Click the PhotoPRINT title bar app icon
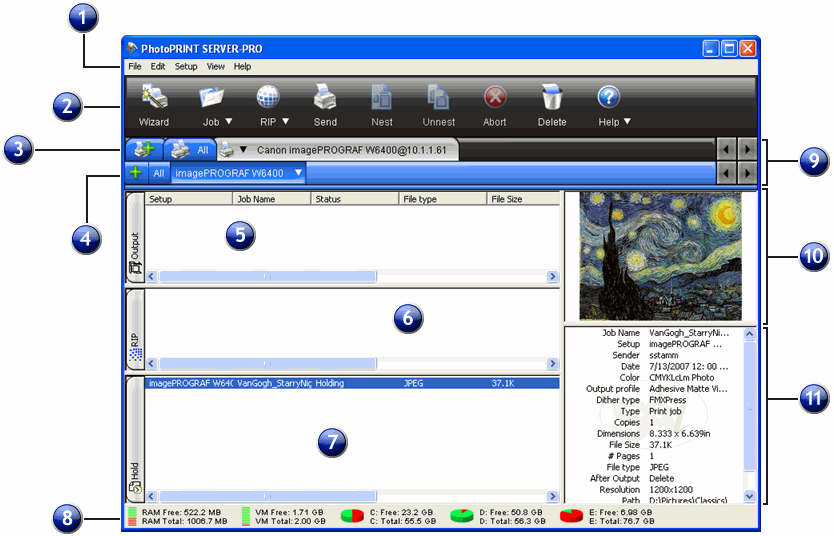This screenshot has width=834, height=536. pos(131,49)
